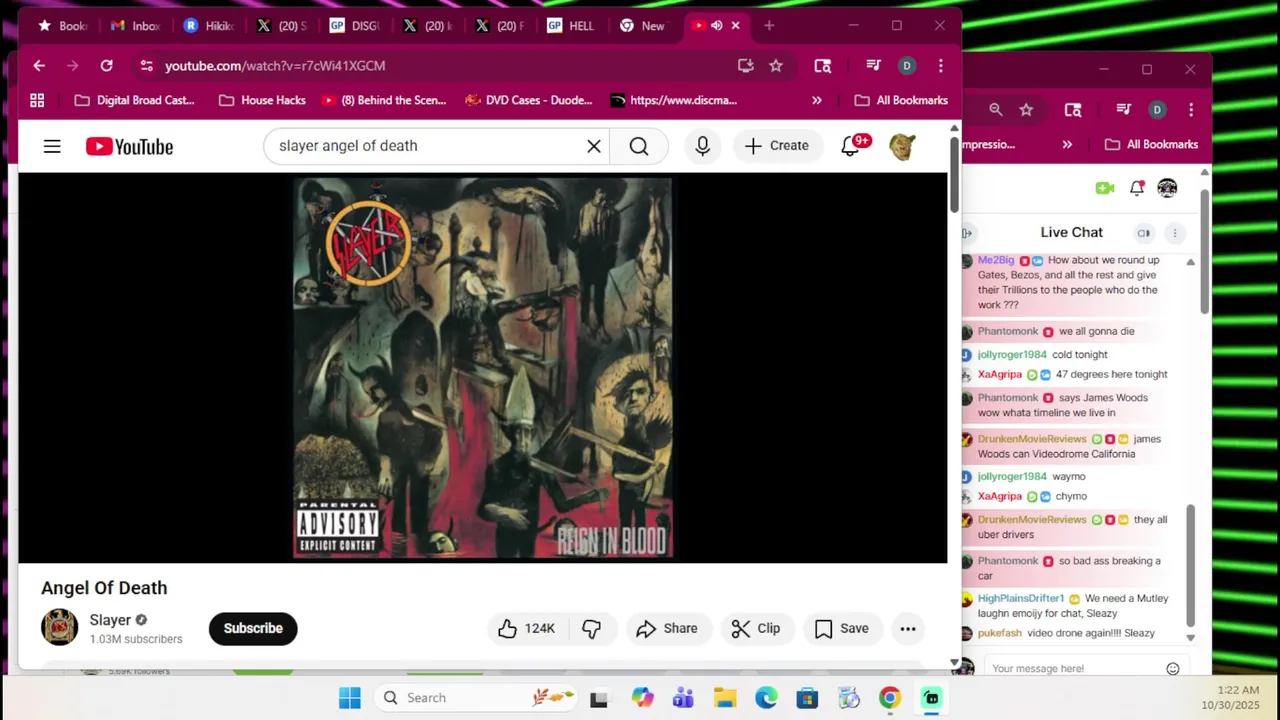Viewport: 1280px width, 720px height.
Task: Collapse the Live Chat panel with the arrow icon
Action: (x=967, y=233)
